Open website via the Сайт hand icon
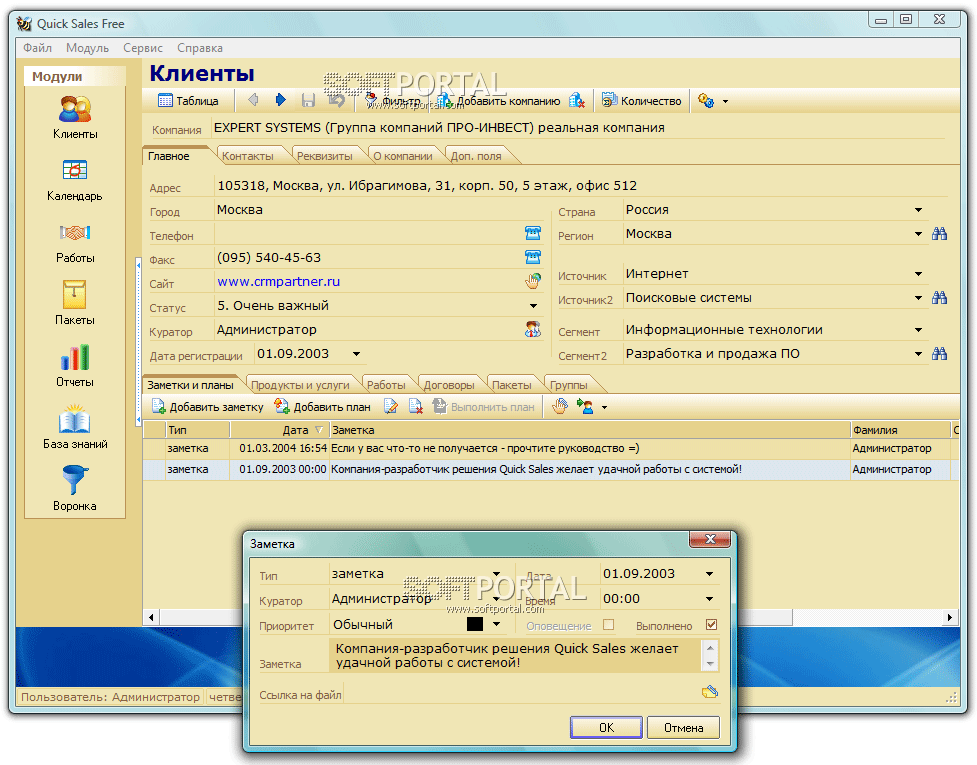Viewport: 977px width, 765px height. click(533, 281)
